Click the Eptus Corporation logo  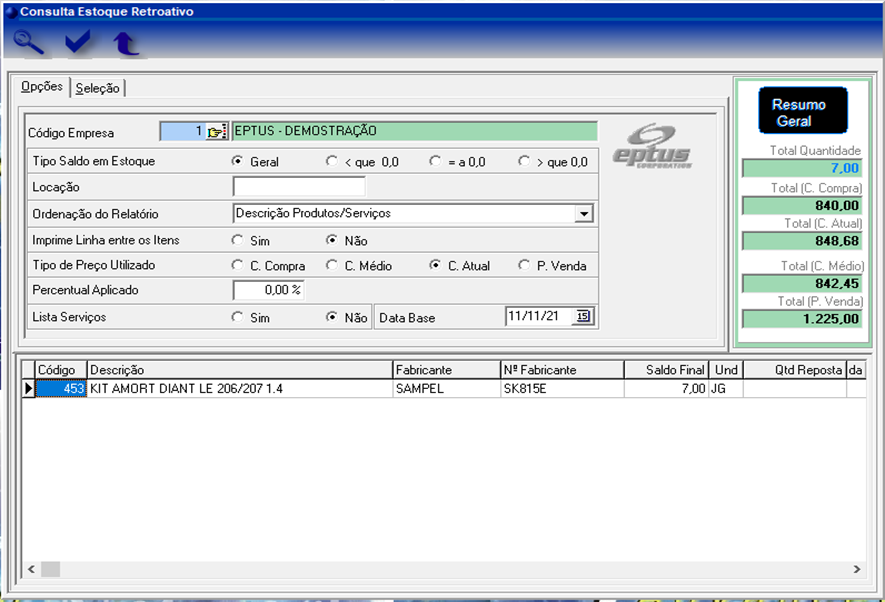(x=652, y=147)
